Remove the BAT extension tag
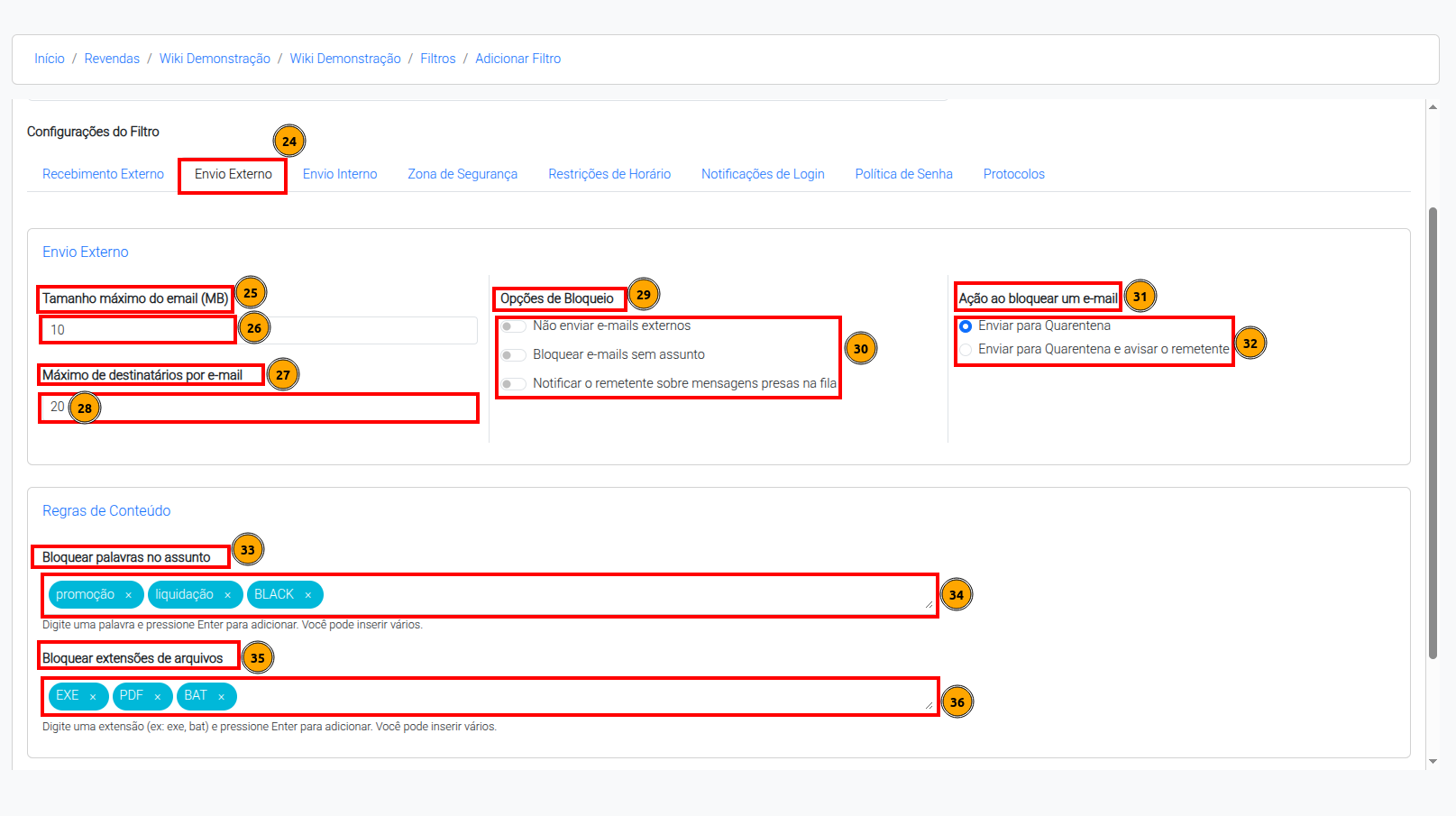 click(x=221, y=696)
